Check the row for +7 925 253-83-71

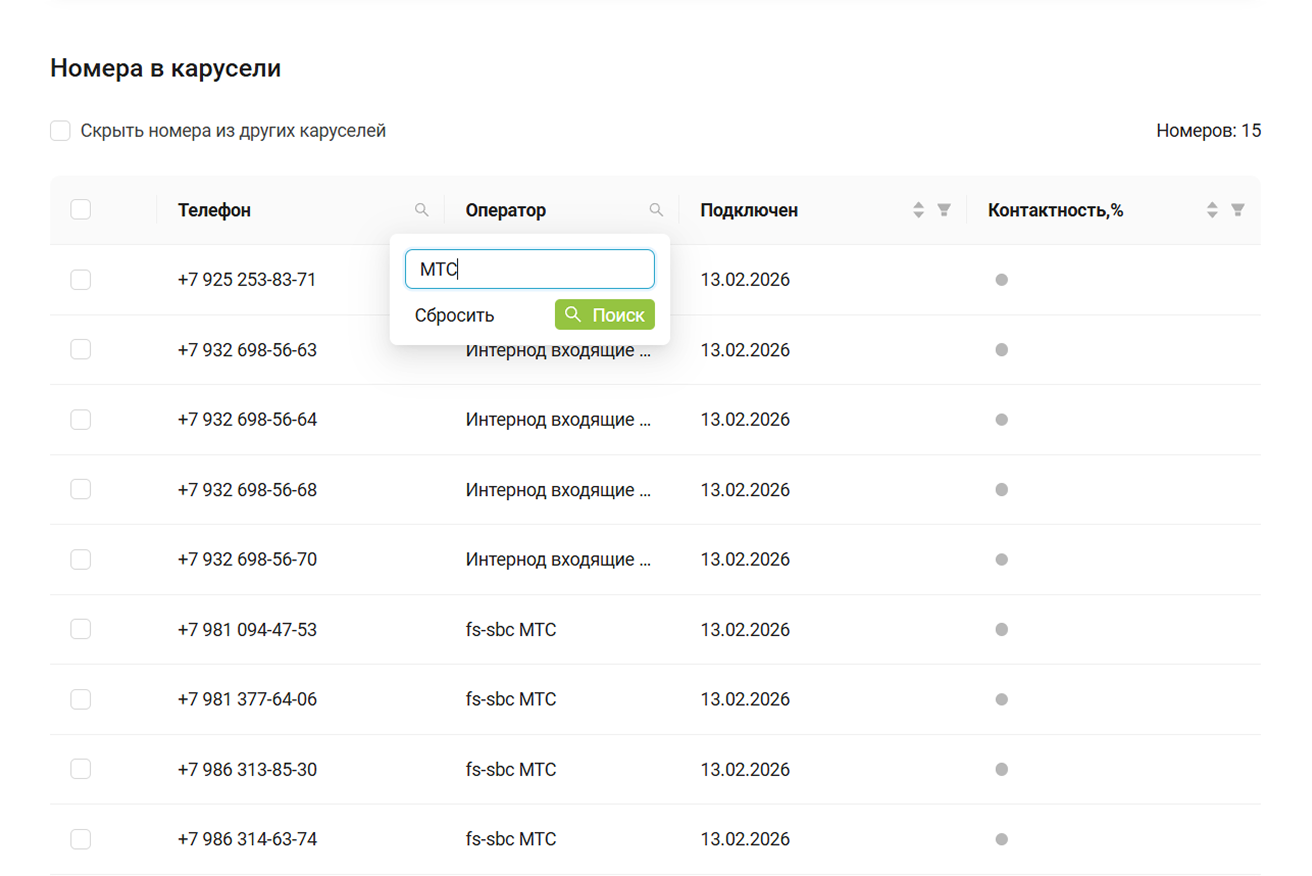(x=81, y=280)
